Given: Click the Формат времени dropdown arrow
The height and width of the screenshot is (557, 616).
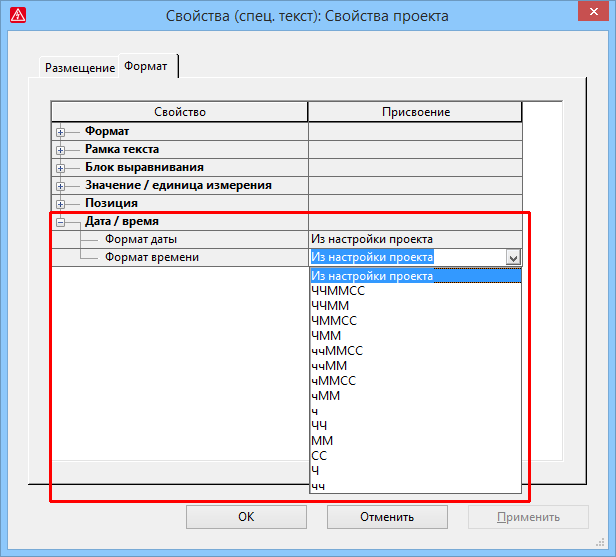Looking at the screenshot, I should click(x=513, y=257).
